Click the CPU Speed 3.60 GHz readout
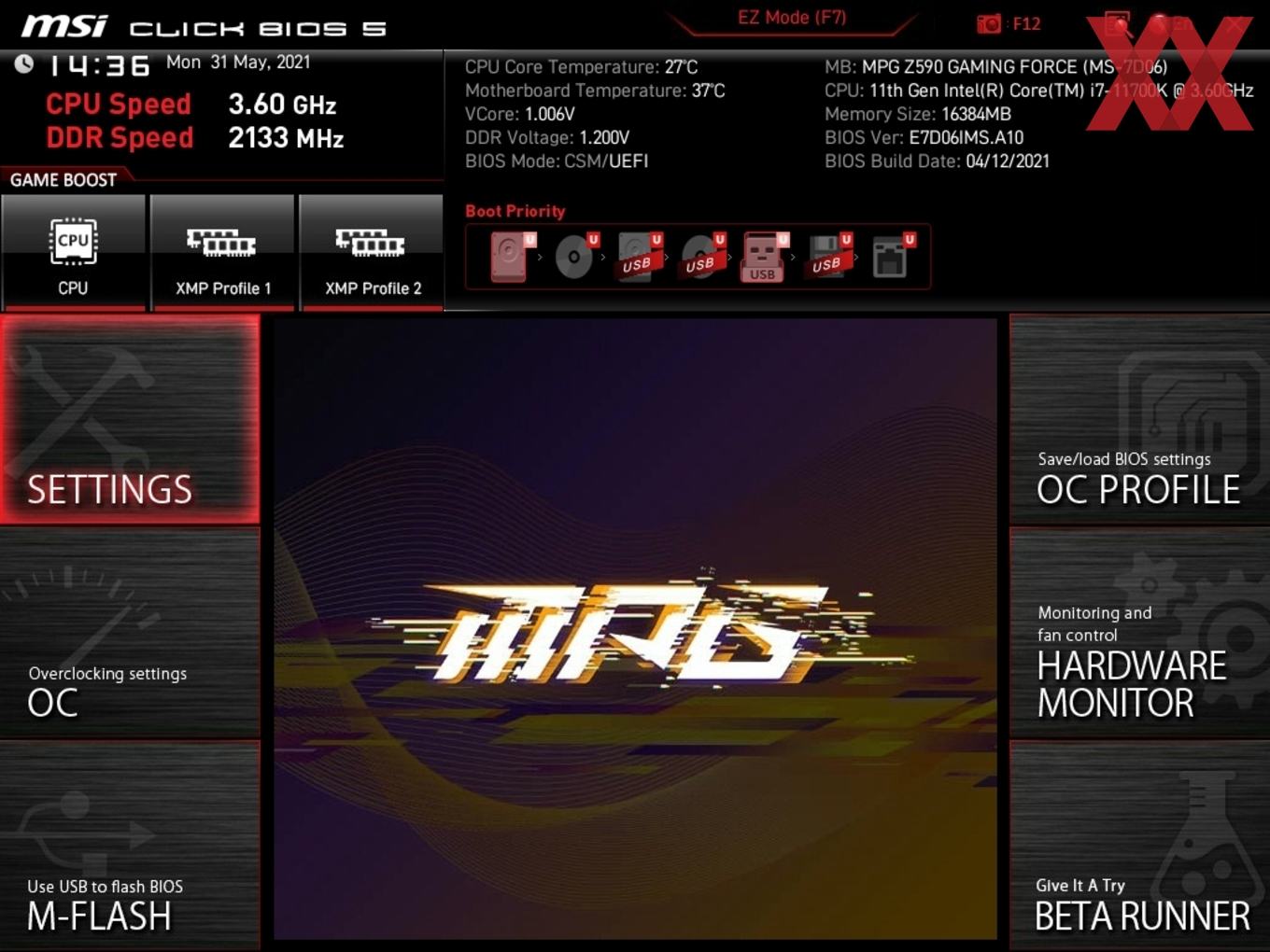Viewport: 1270px width, 952px height. pos(190,104)
